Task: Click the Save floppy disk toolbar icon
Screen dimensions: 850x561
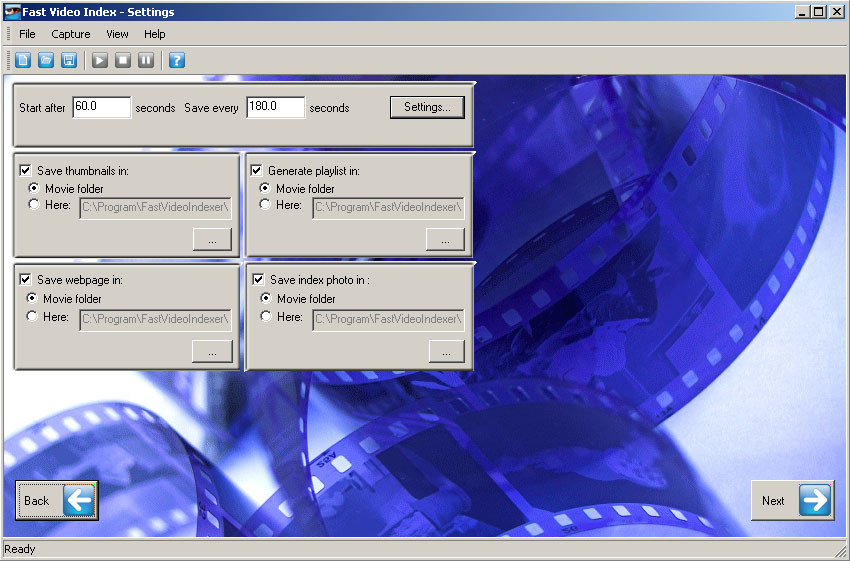Action: [69, 60]
